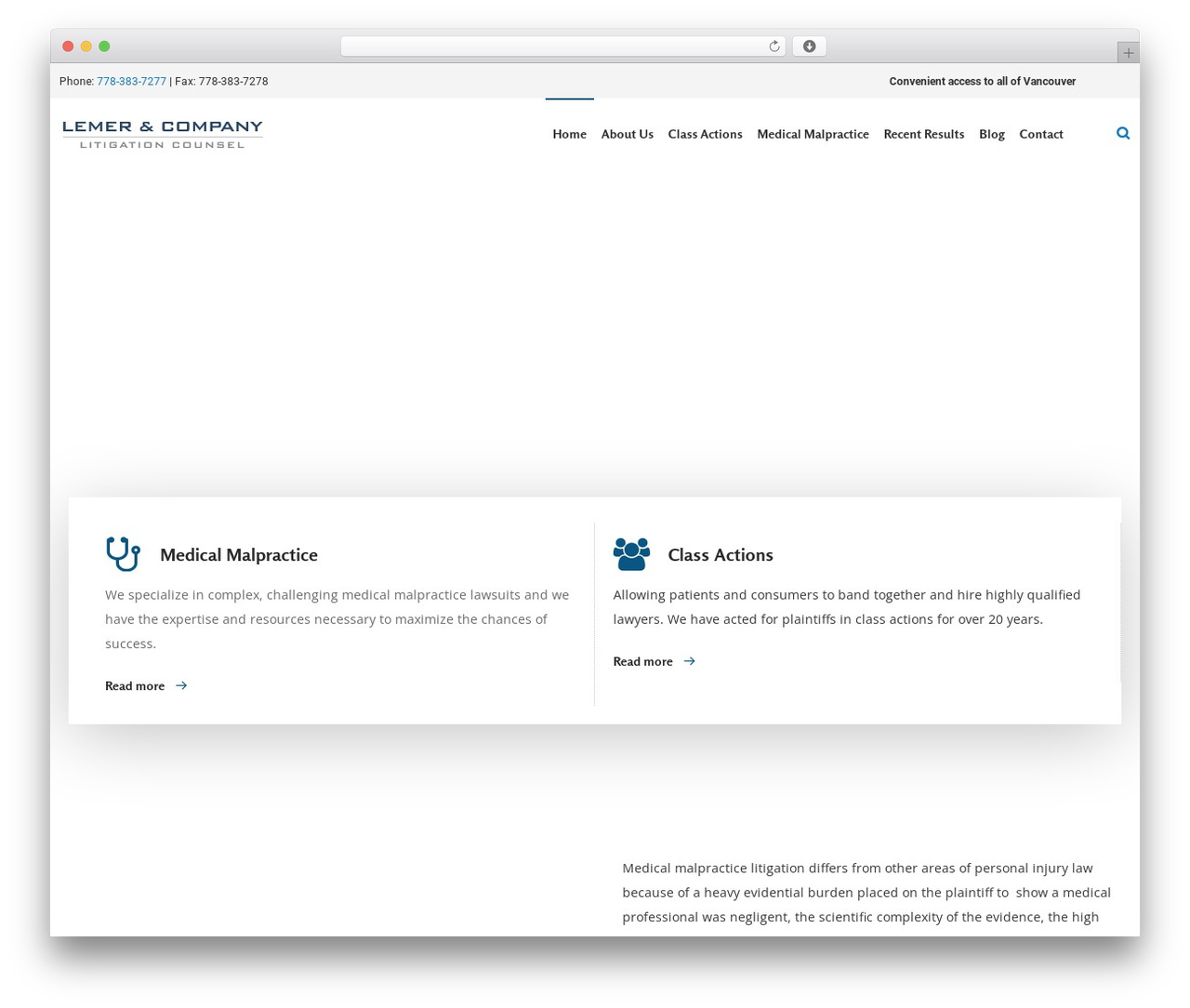Click the 'Medical malpractice litigation differs' paragraph
This screenshot has height=1008, width=1190.
866,893
